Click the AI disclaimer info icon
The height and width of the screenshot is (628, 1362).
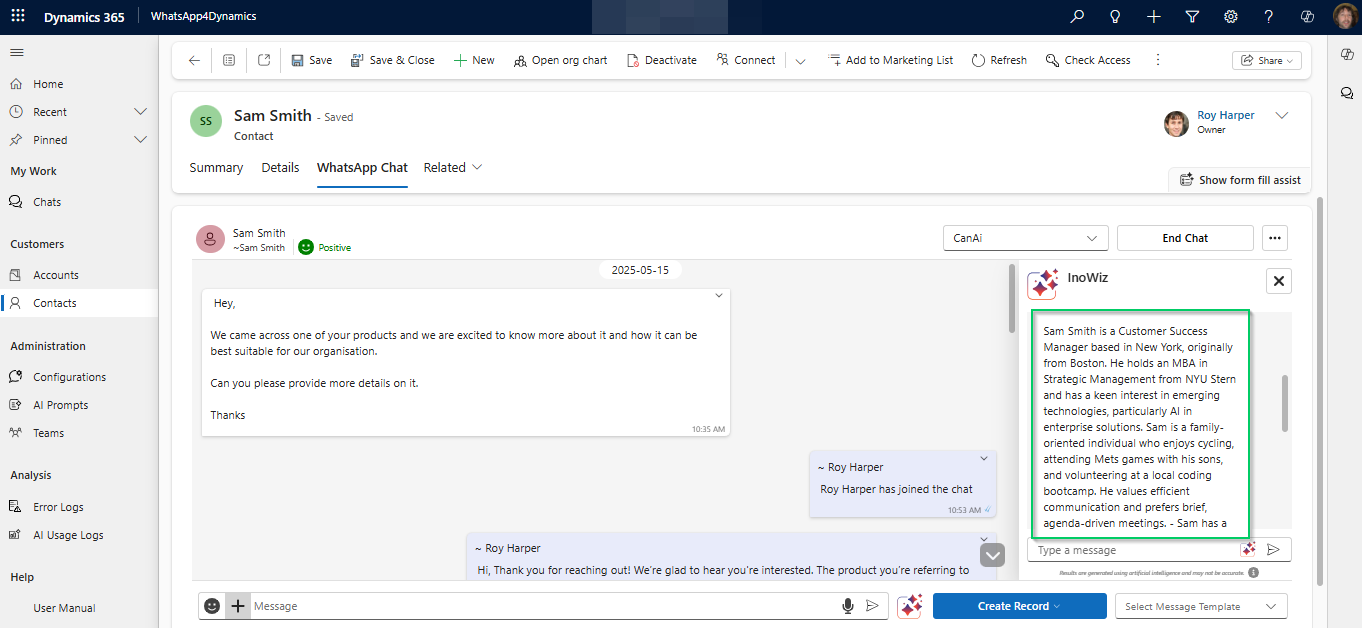pyautogui.click(x=1253, y=573)
